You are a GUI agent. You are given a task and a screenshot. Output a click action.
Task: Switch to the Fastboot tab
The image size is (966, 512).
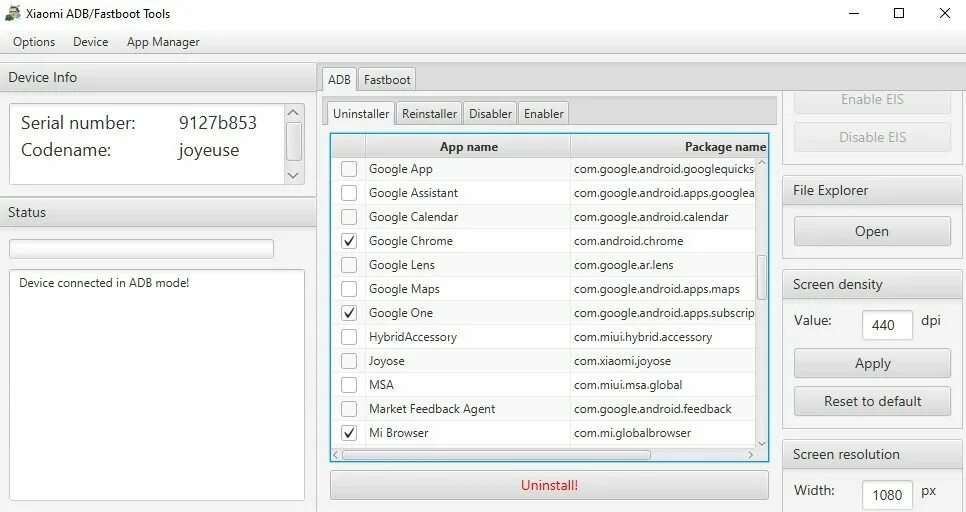[387, 79]
